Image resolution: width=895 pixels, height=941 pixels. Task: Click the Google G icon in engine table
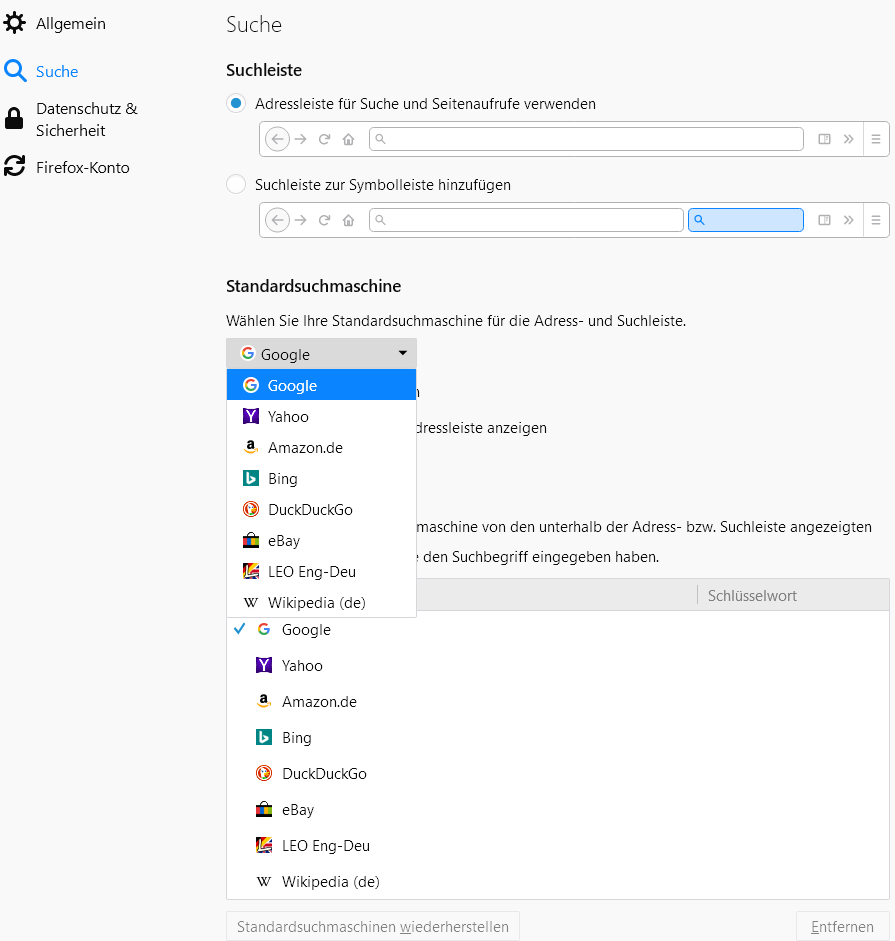tap(264, 629)
